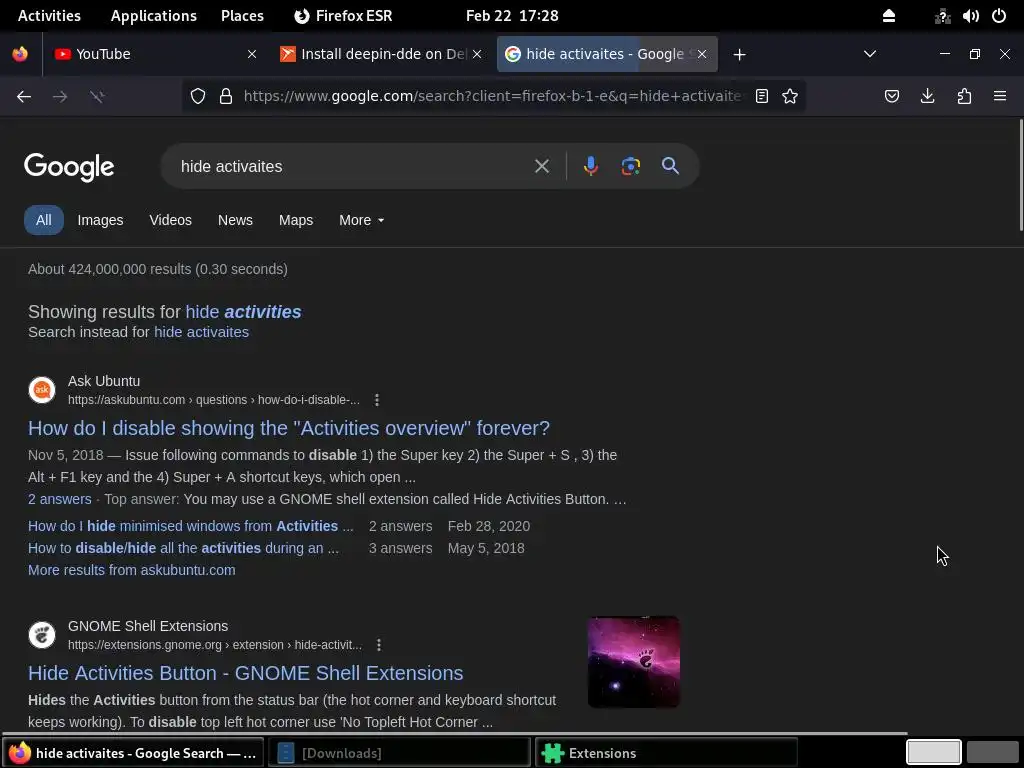Viewport: 1024px width, 768px height.
Task: Open the Firefox hamburger application menu
Action: (x=1000, y=97)
